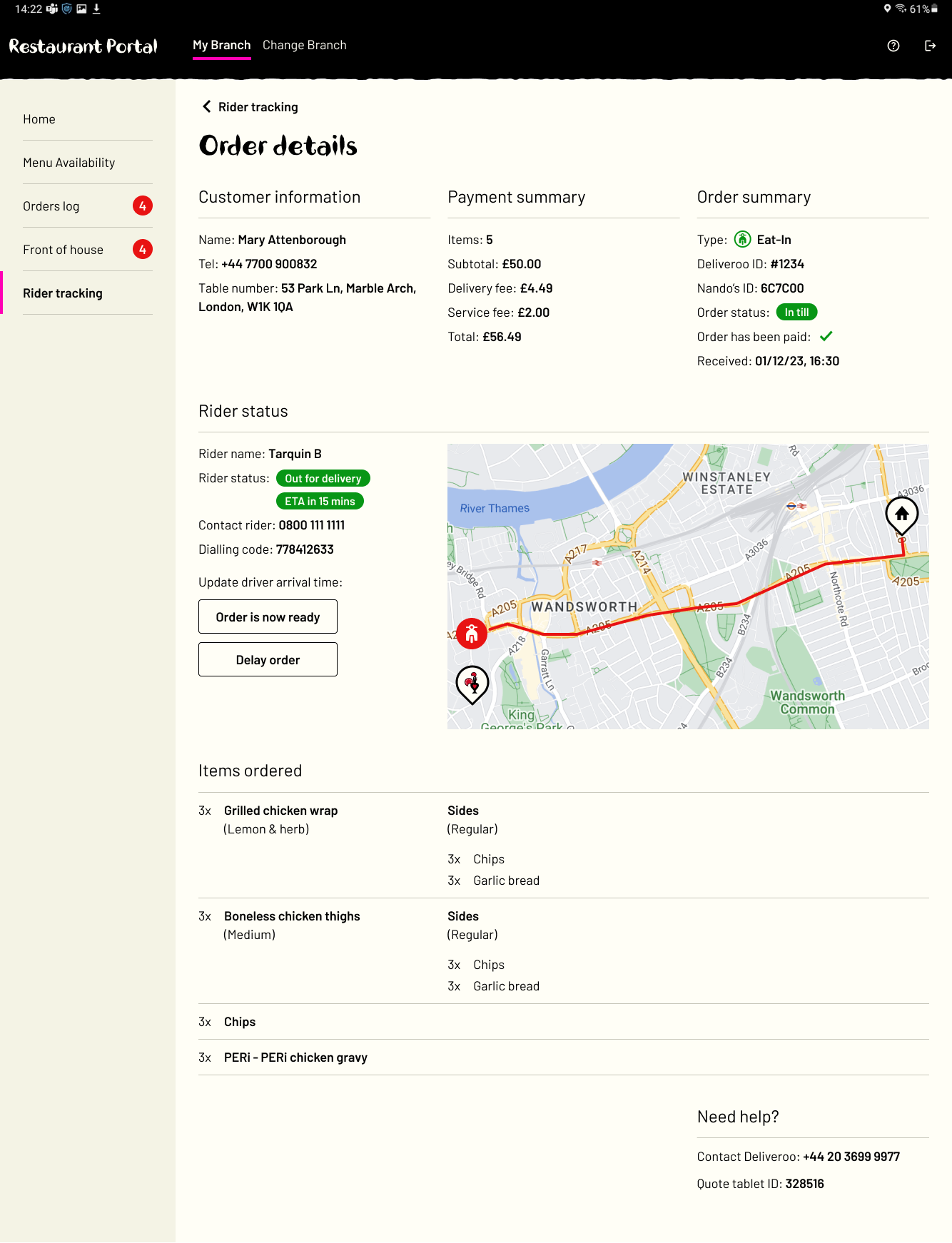Click customer phone +44 7700 900832
This screenshot has width=952, height=1243.
pyautogui.click(x=269, y=264)
